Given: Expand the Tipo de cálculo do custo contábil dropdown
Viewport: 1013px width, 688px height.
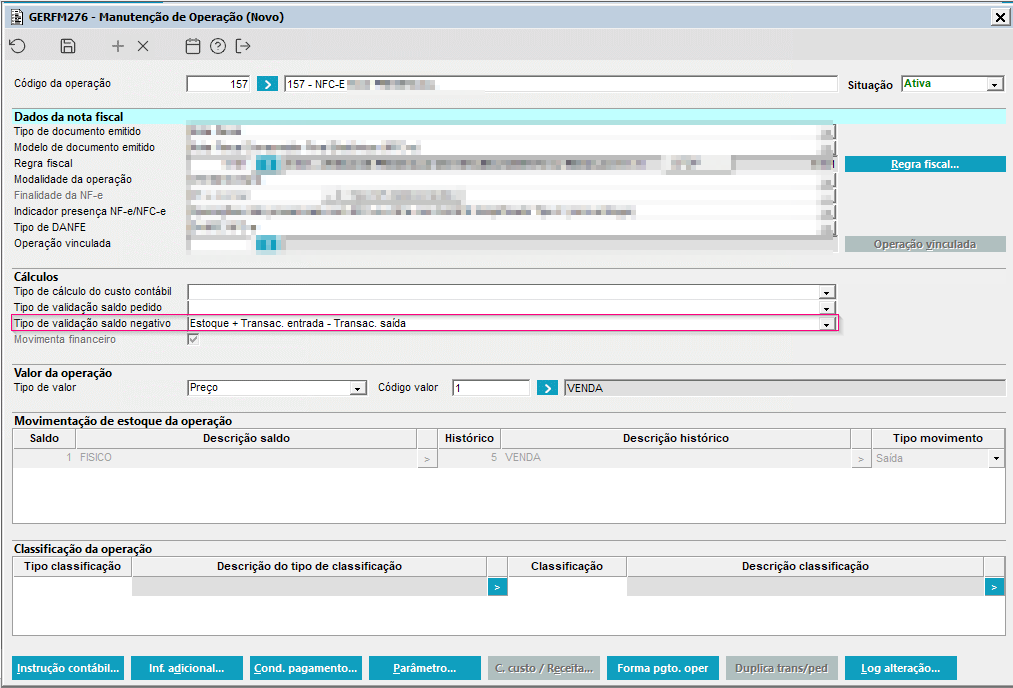Looking at the screenshot, I should click(826, 292).
